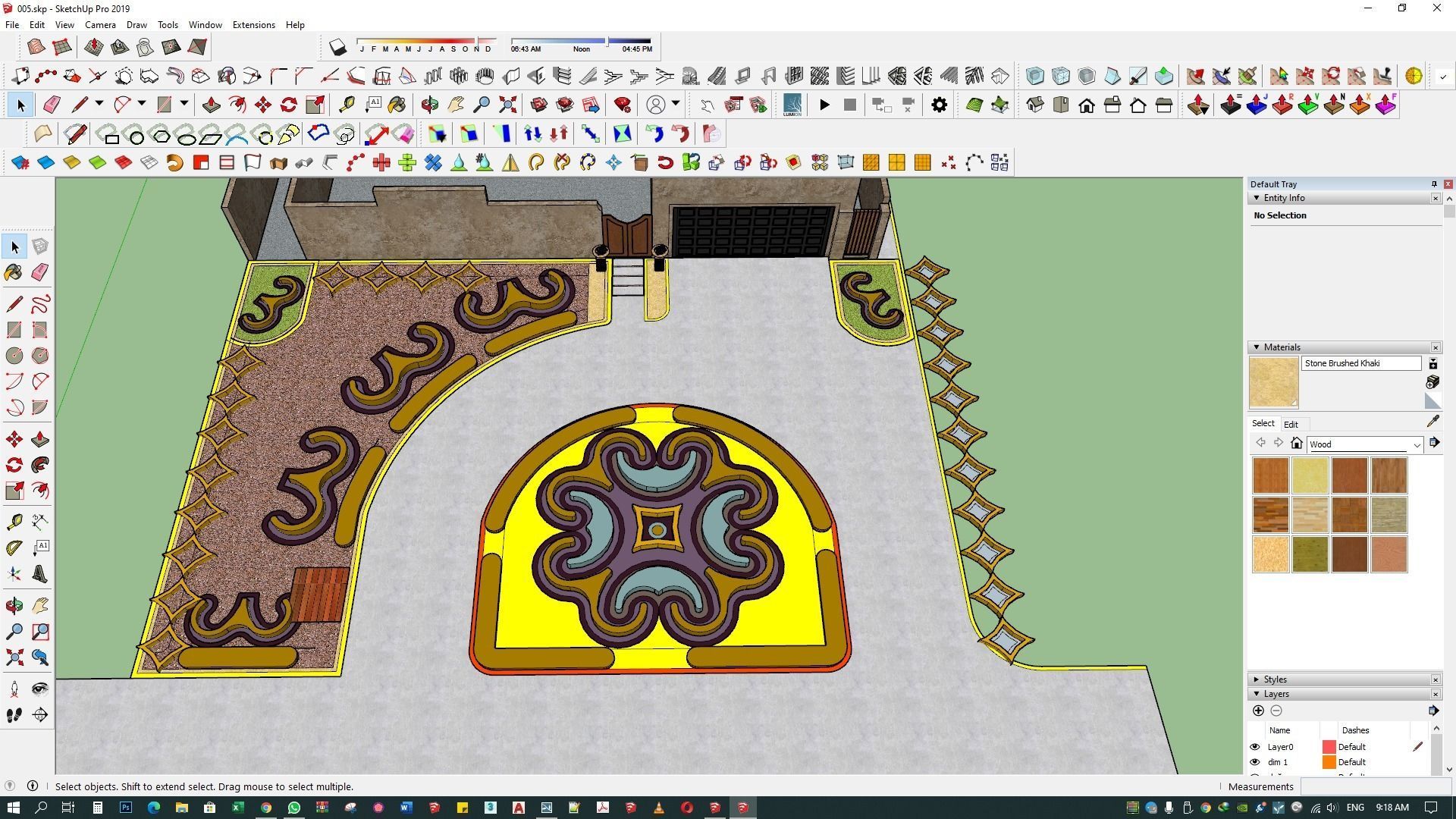The width and height of the screenshot is (1456, 819).
Task: Pick the top-left wood material swatch
Action: (1270, 475)
